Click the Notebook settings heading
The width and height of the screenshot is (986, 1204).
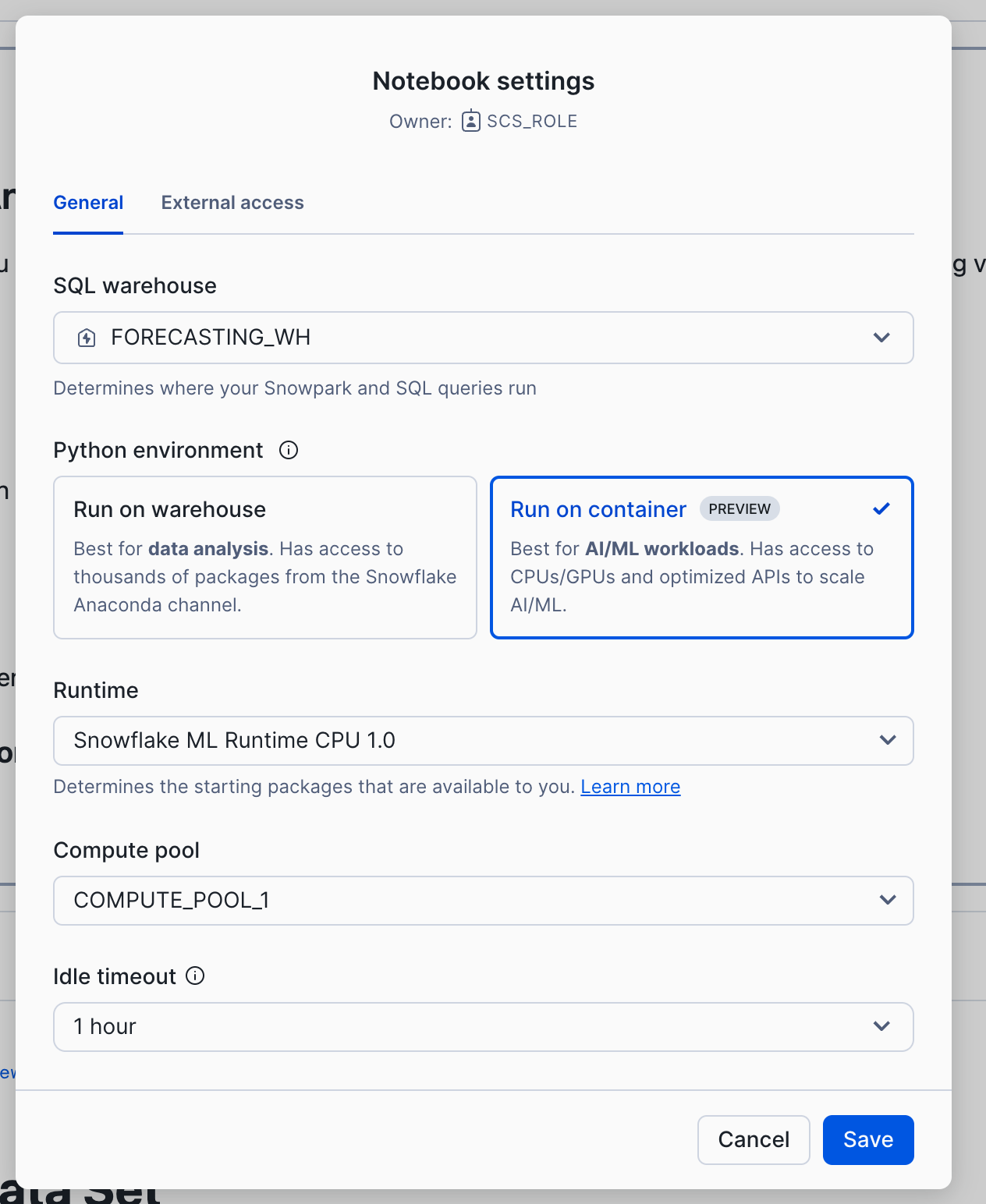pos(483,81)
